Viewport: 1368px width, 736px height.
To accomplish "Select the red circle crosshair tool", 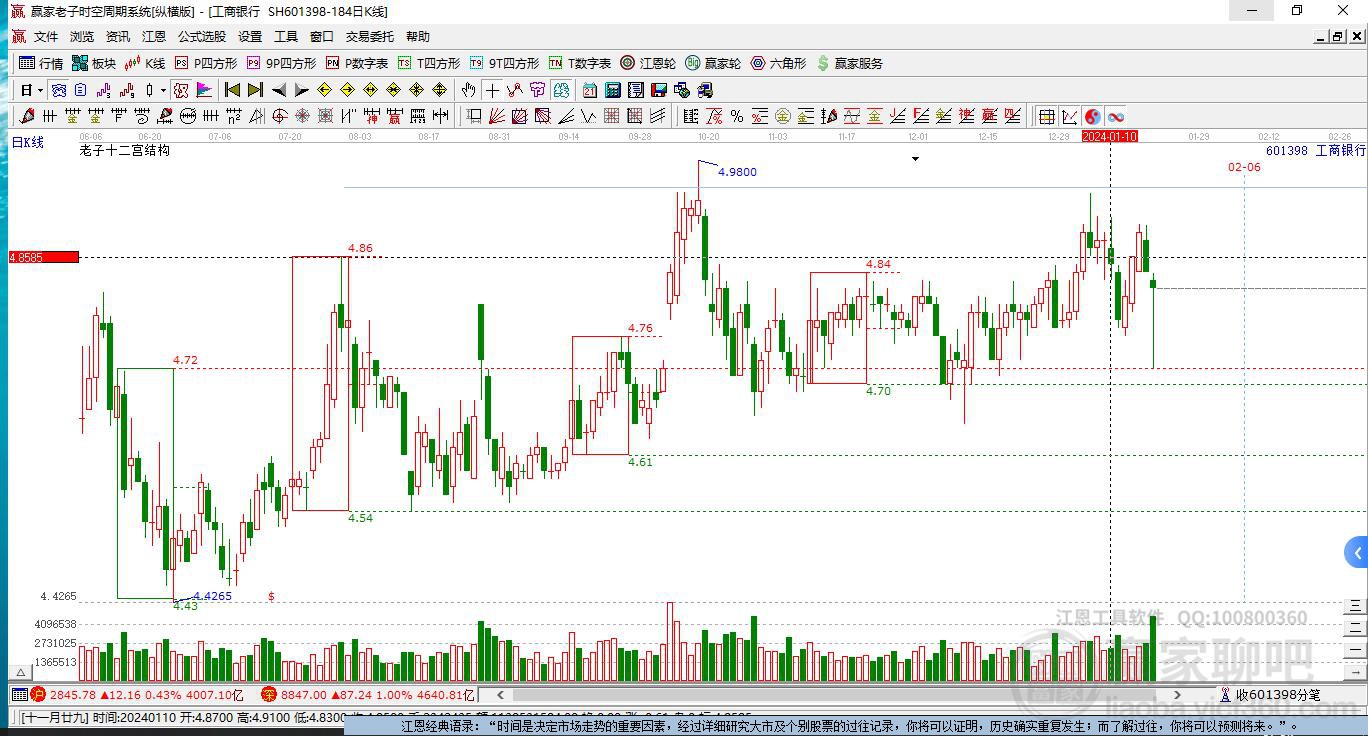I will click(280, 116).
